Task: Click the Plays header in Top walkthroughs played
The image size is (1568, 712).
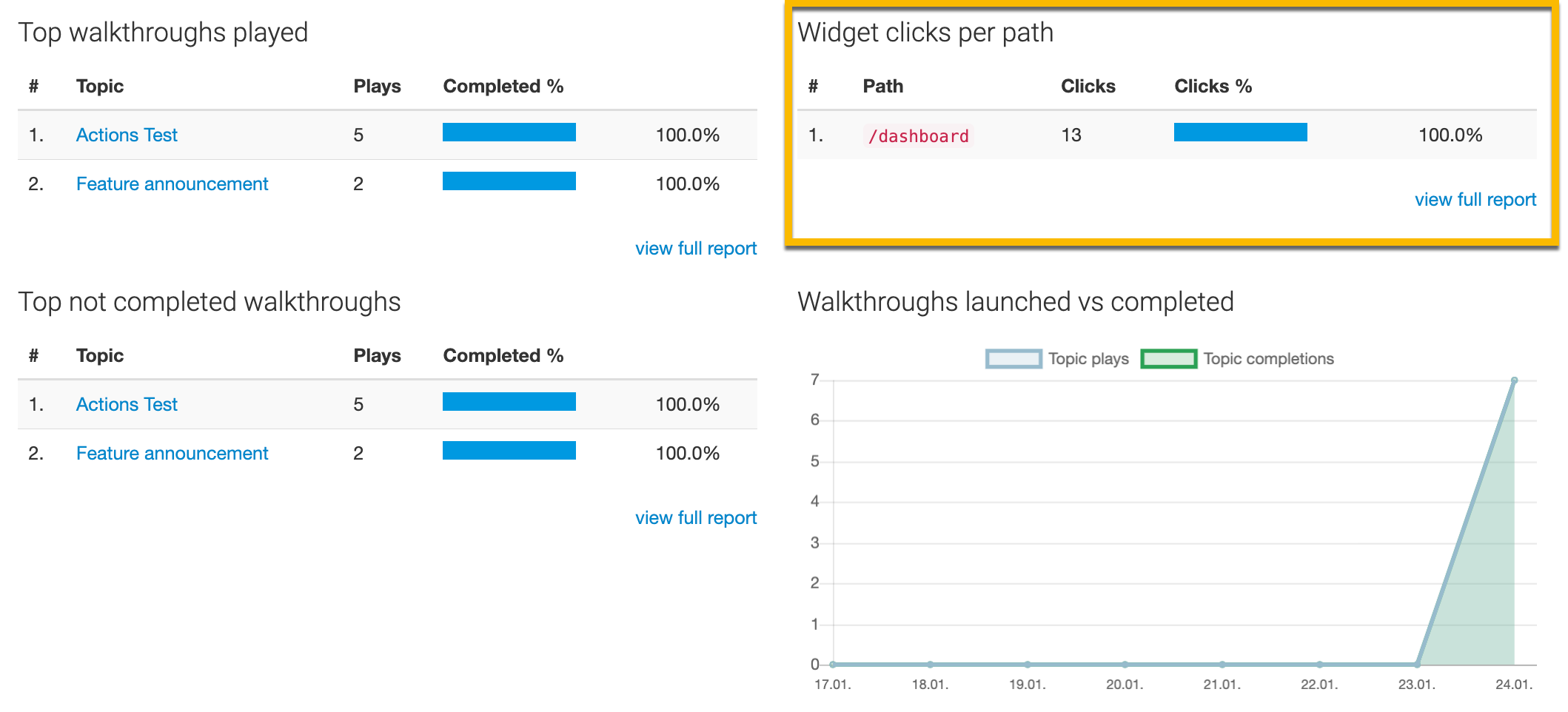Action: pos(377,86)
